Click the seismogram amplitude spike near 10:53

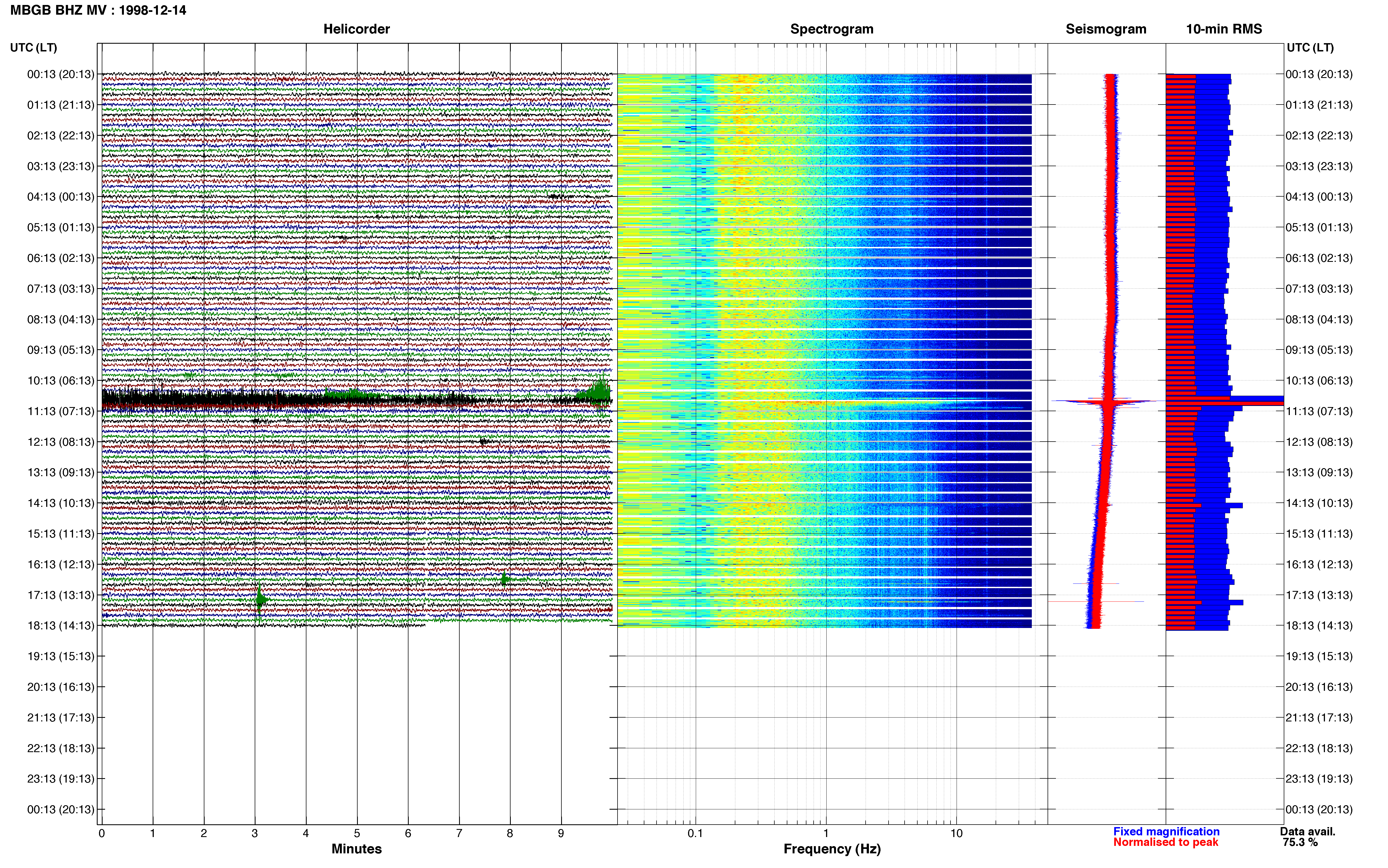[x=1108, y=402]
